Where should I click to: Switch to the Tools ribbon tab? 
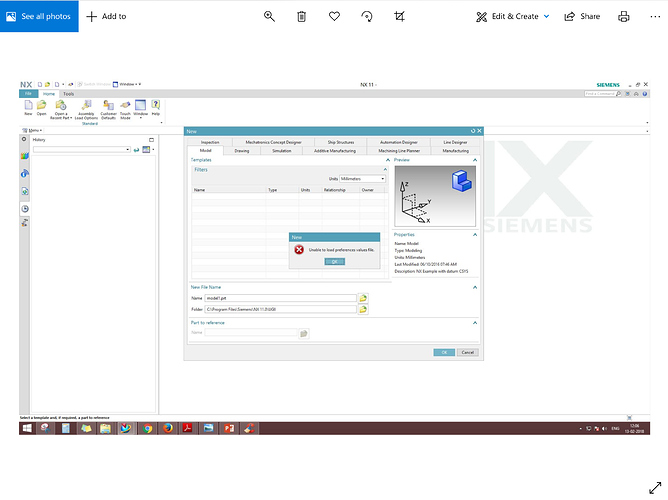pos(69,94)
